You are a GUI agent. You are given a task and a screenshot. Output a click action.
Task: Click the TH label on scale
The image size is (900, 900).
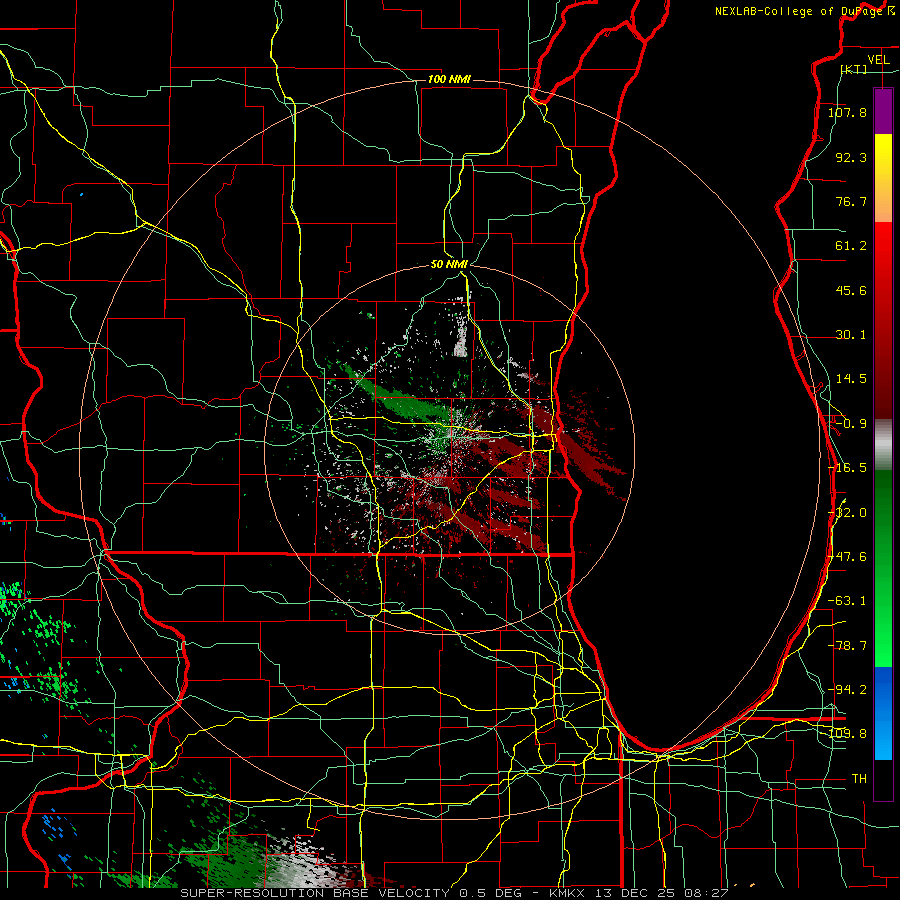tap(859, 779)
